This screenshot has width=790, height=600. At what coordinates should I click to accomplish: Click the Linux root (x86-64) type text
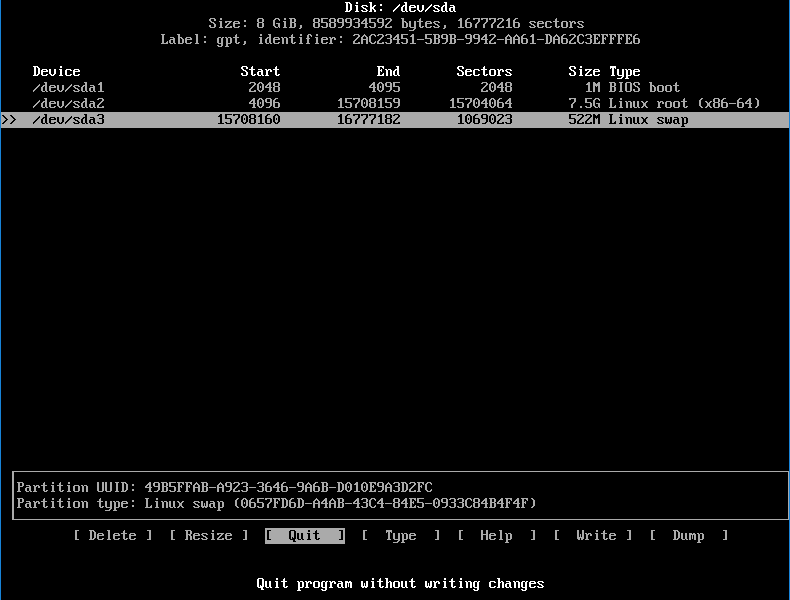(x=684, y=103)
